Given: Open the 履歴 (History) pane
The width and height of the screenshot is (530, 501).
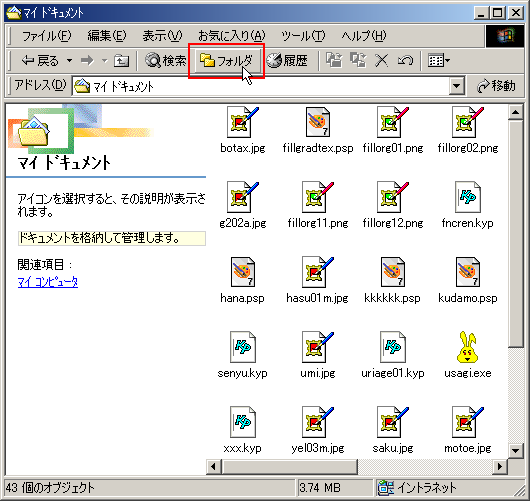Looking at the screenshot, I should pos(287,61).
